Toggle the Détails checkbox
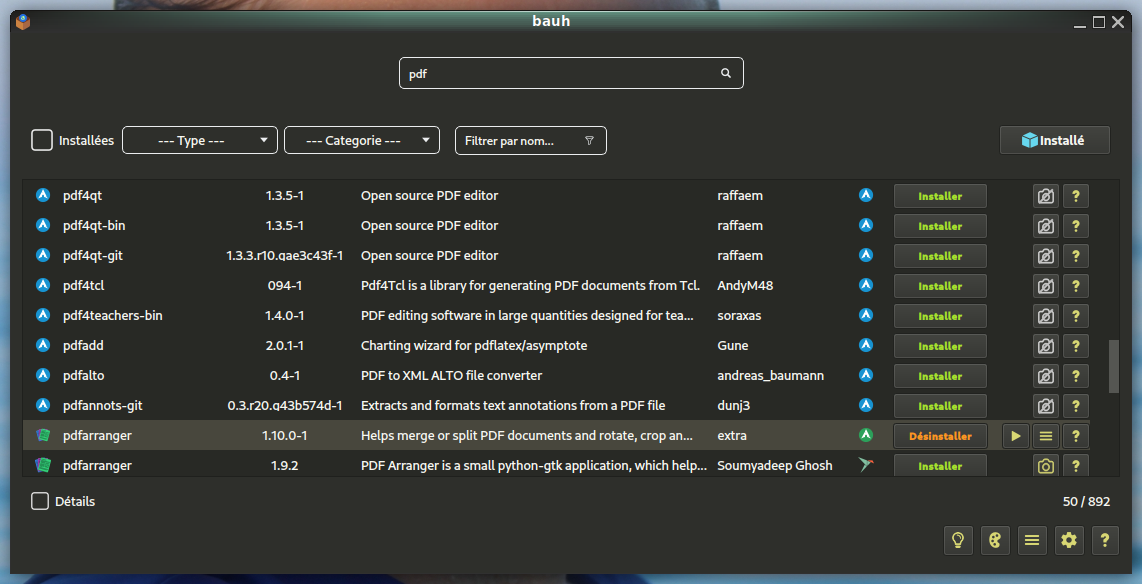Image resolution: width=1142 pixels, height=584 pixels. 40,501
